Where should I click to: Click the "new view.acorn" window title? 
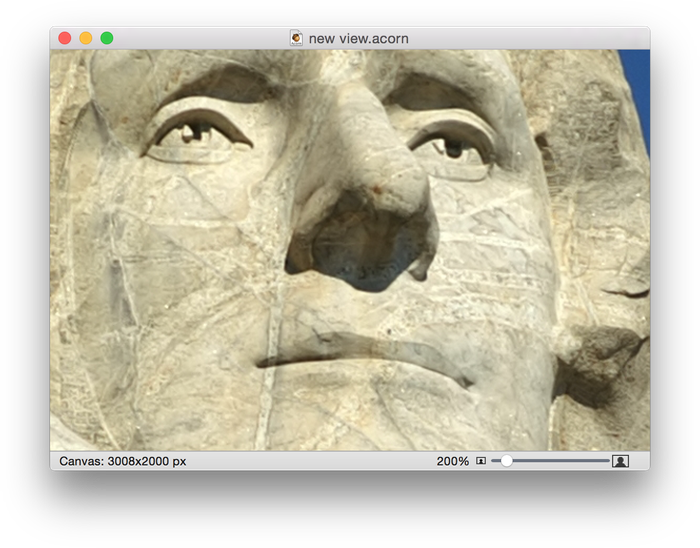click(358, 38)
